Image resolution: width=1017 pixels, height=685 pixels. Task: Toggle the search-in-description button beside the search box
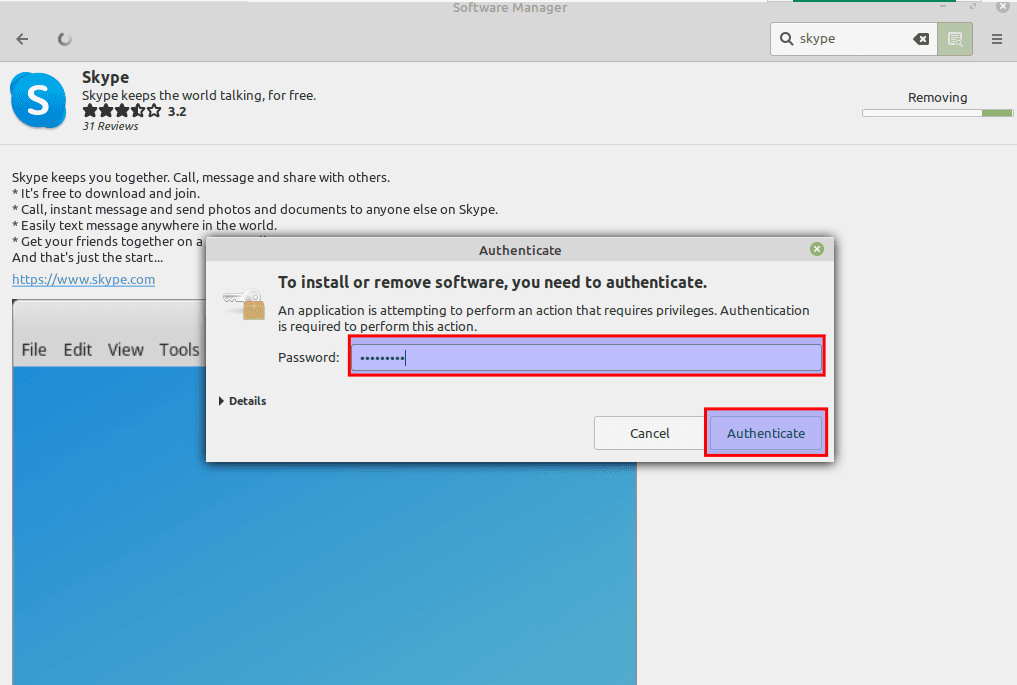954,39
